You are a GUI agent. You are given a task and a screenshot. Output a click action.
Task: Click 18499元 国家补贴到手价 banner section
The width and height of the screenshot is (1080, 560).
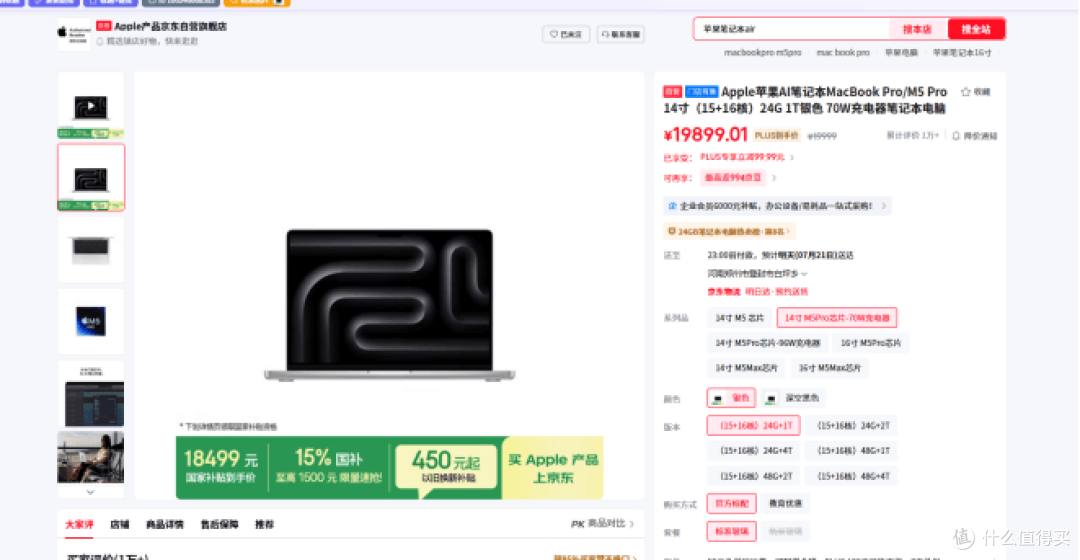[221, 467]
